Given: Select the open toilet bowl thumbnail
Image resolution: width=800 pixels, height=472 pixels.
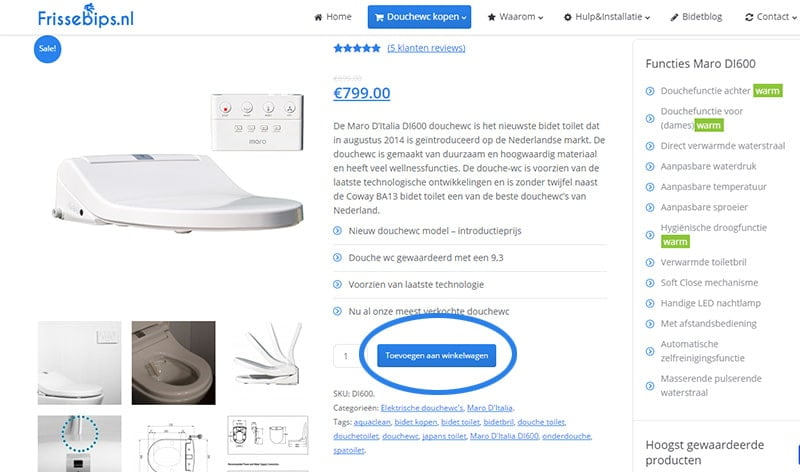Looking at the screenshot, I should (x=173, y=362).
